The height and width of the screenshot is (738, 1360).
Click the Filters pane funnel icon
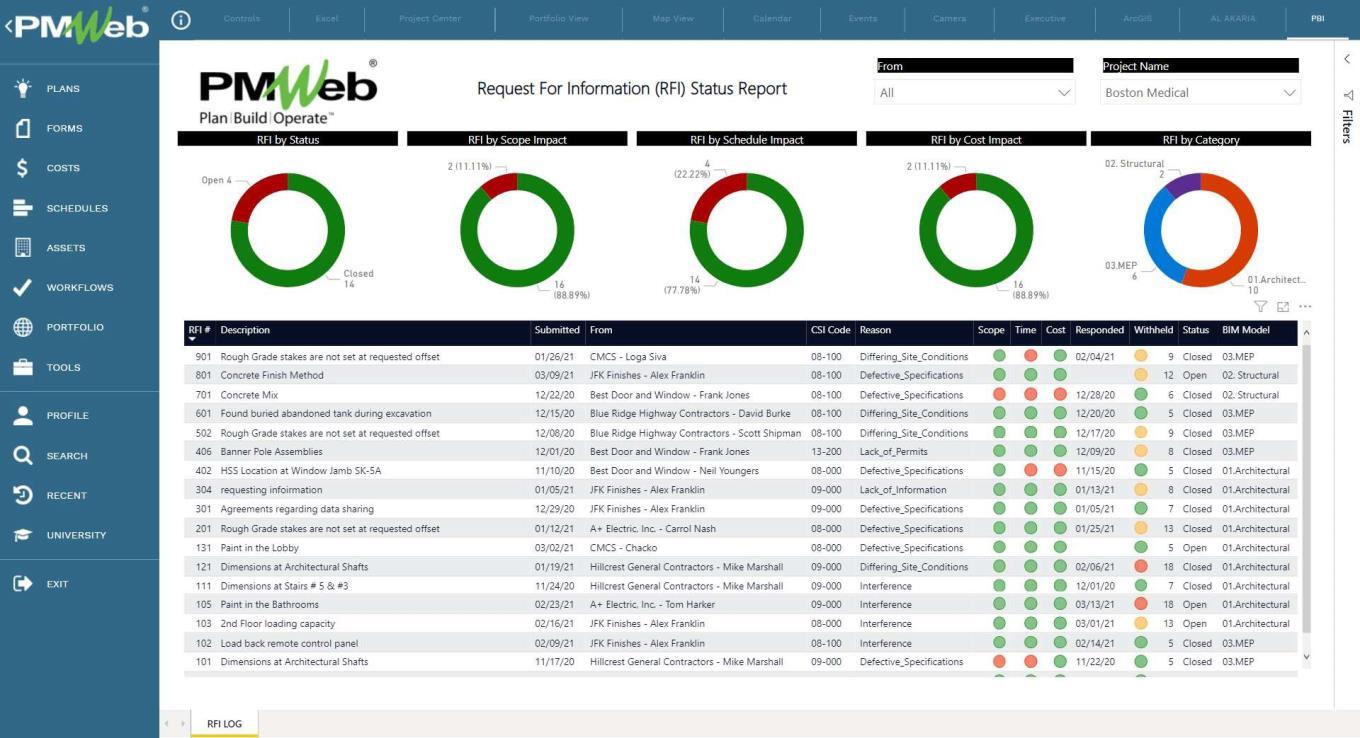click(1347, 95)
